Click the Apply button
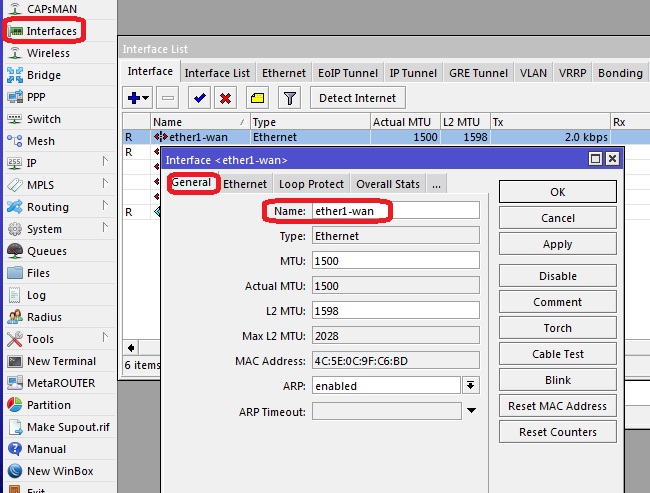 (558, 244)
